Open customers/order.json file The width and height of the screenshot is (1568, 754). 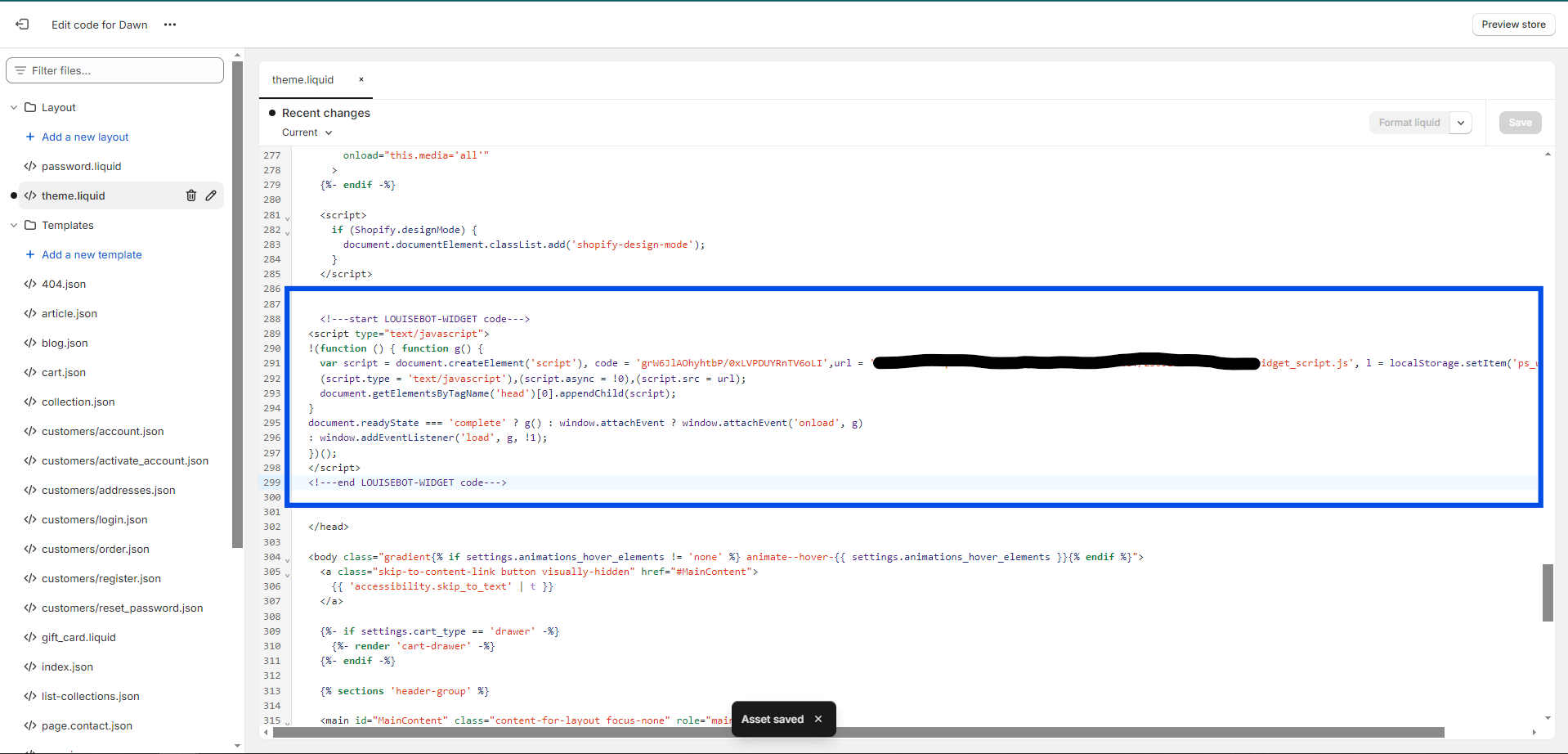coord(96,549)
